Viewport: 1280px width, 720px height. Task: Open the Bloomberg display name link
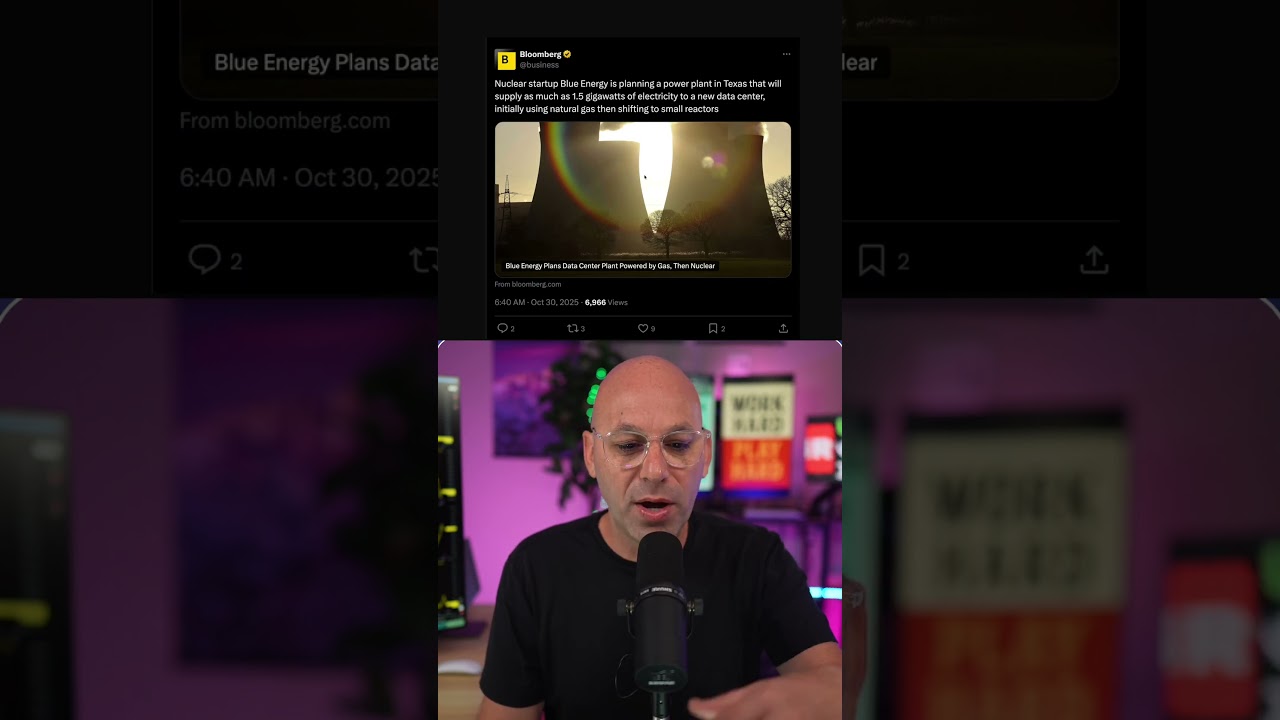tap(540, 54)
